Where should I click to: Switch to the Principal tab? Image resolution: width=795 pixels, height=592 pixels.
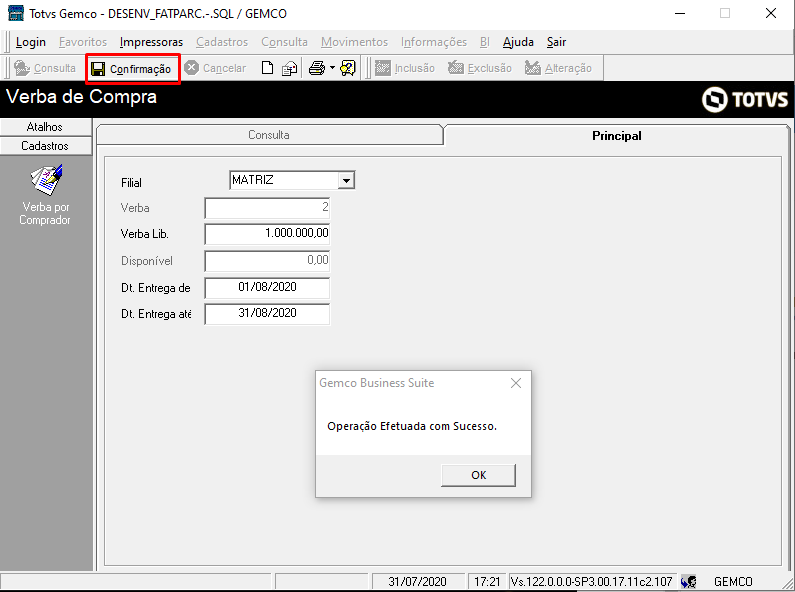pyautogui.click(x=617, y=135)
